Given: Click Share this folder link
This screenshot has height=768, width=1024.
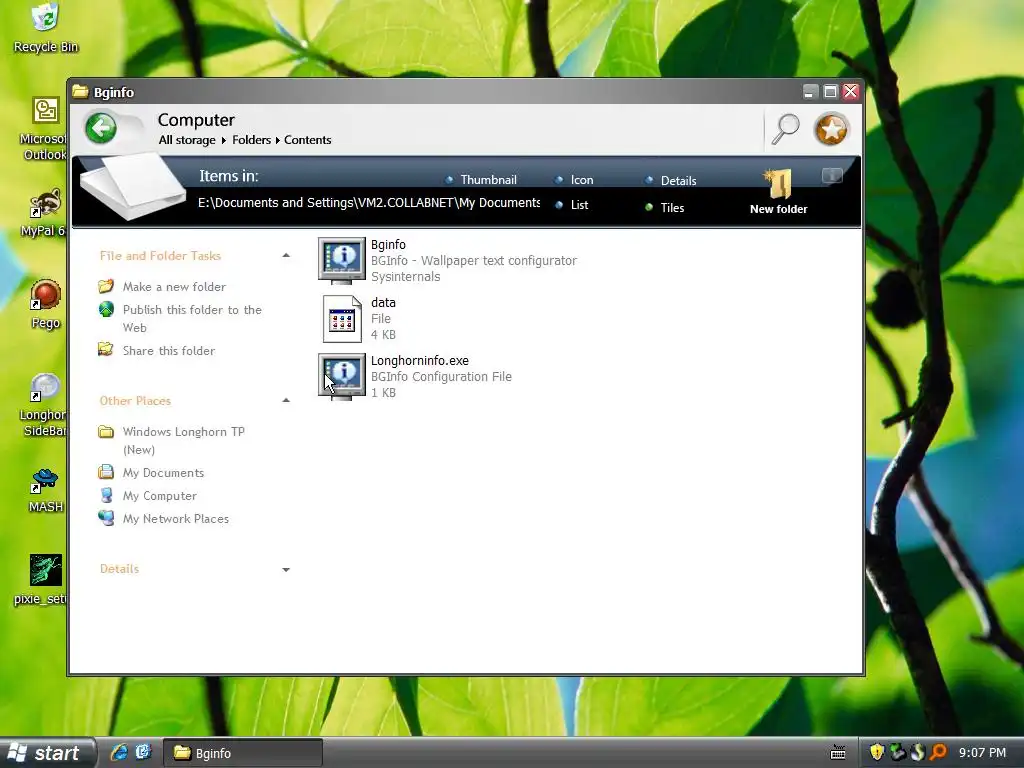Looking at the screenshot, I should point(168,351).
